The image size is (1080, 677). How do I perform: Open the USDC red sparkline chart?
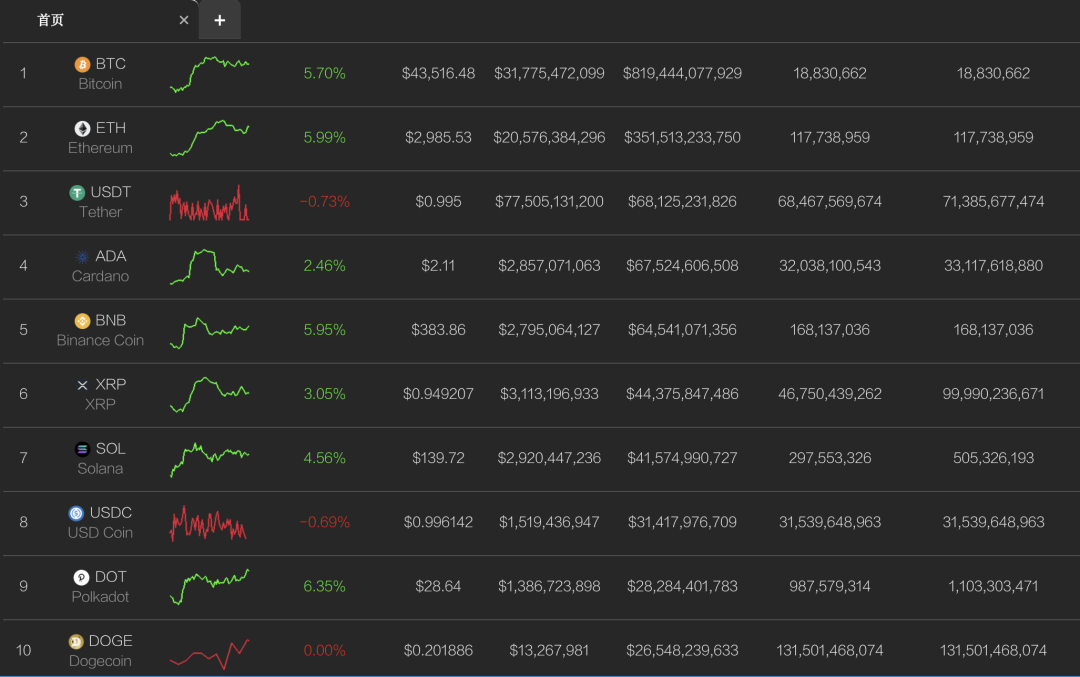tap(208, 523)
